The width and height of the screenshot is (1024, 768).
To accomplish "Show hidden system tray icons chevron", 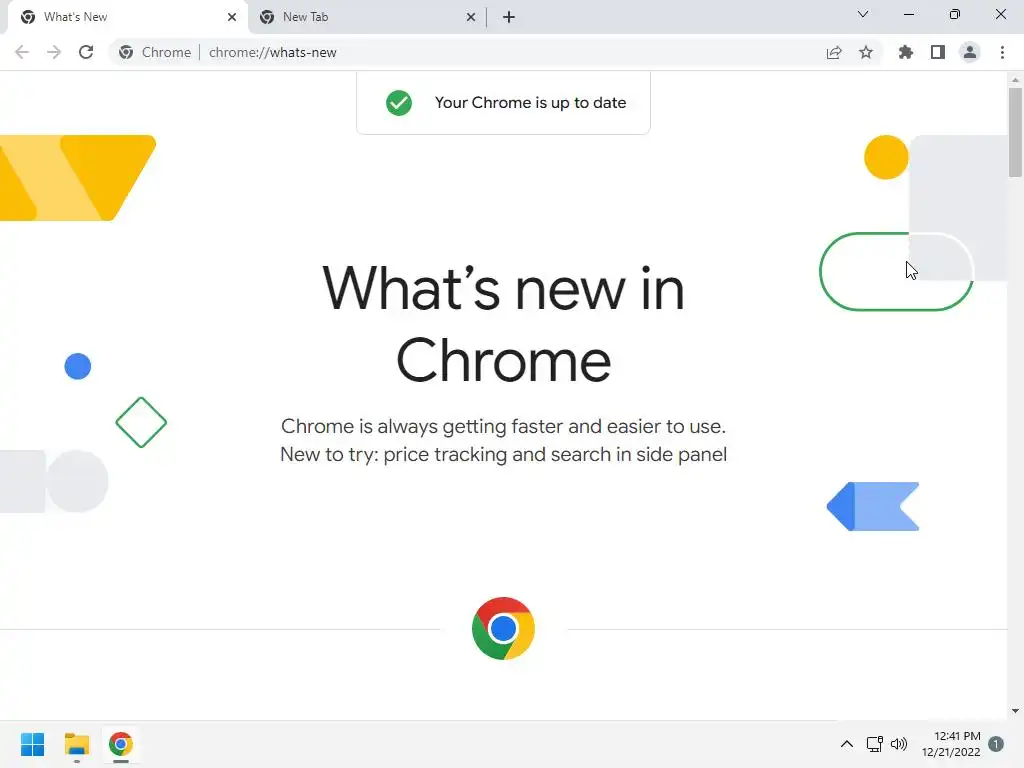I will [846, 744].
